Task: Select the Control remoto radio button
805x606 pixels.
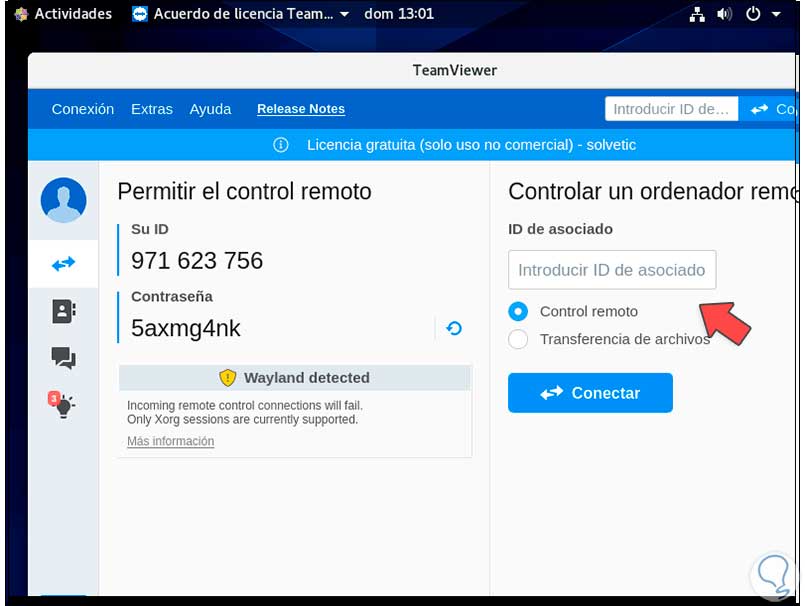Action: (518, 311)
